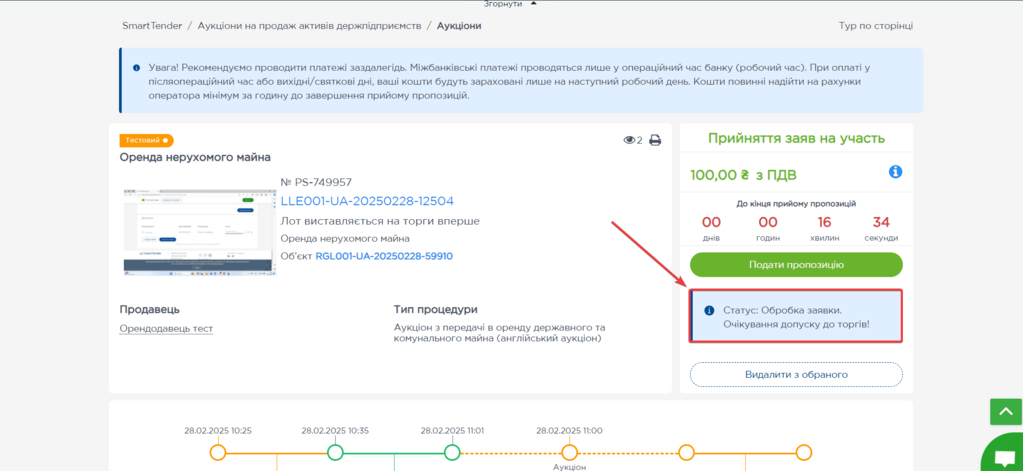
Task: Open Аукціони на продаж активів держпідприємств breadcrumb
Action: tap(309, 25)
